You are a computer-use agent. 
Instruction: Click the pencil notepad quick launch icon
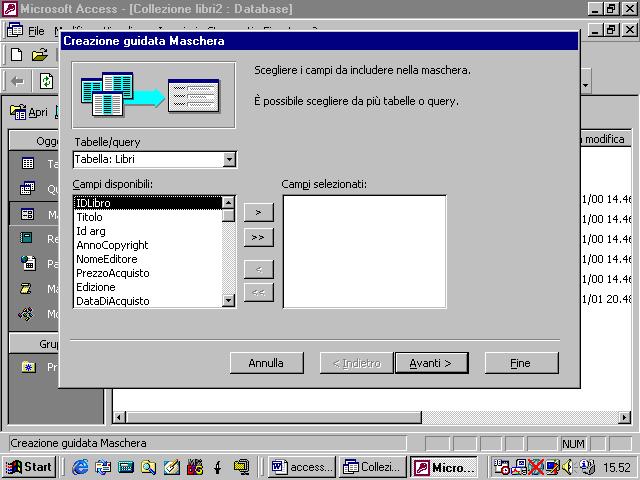(x=171, y=467)
